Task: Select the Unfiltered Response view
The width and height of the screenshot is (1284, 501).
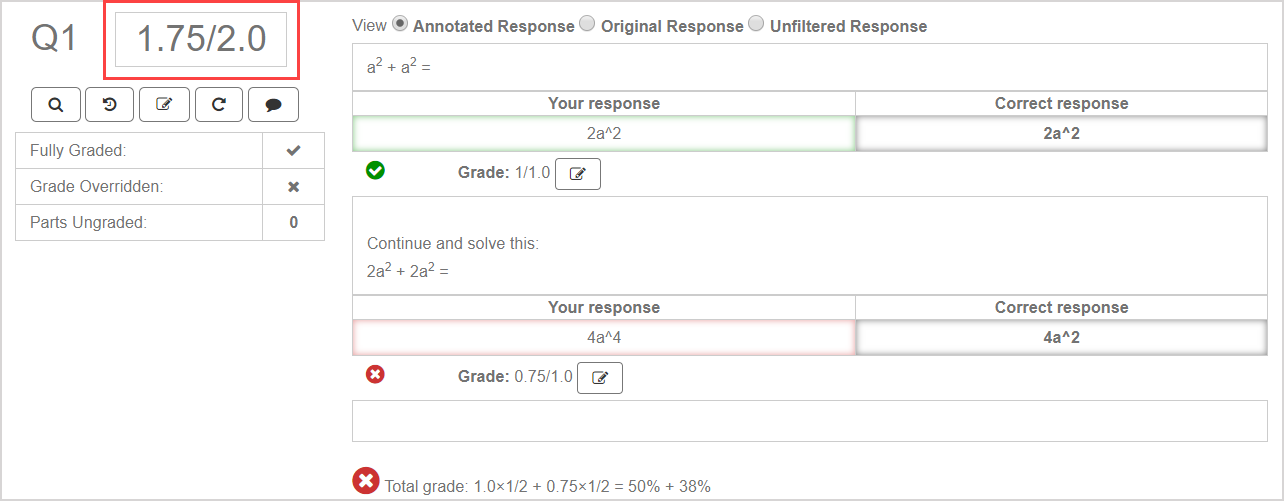Action: tap(756, 24)
